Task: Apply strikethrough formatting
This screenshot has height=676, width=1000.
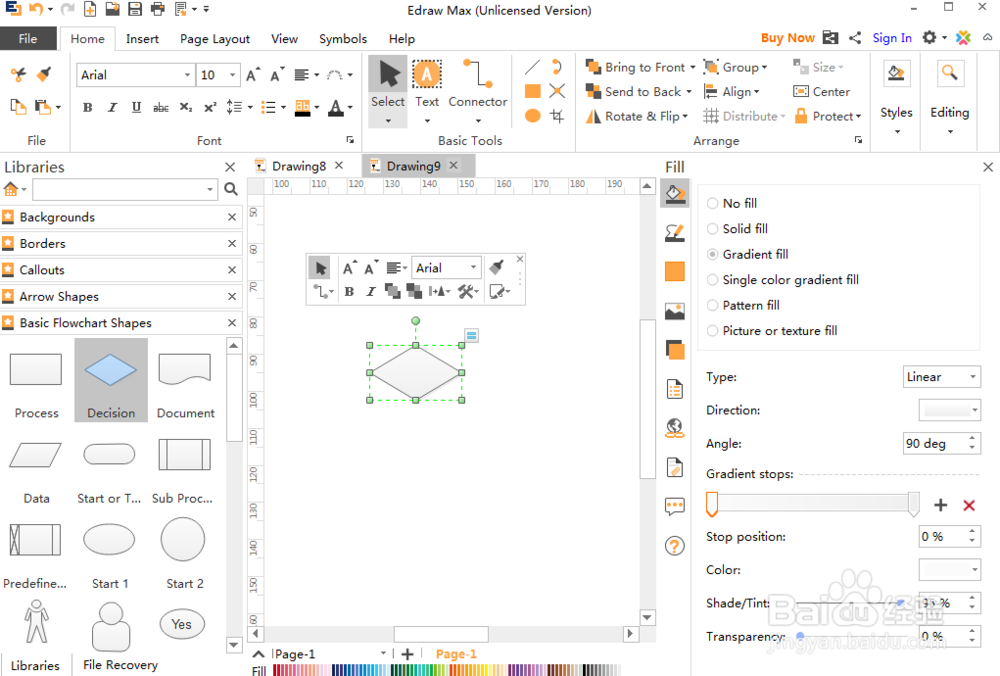Action: point(161,107)
